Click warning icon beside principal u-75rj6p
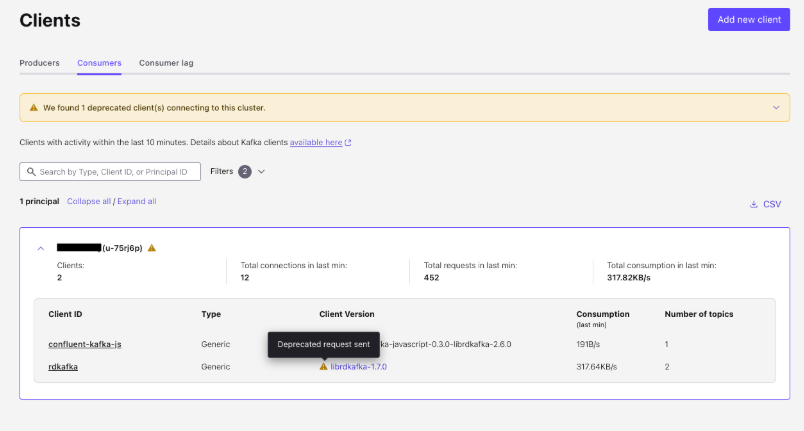The height and width of the screenshot is (431, 804). coord(152,248)
